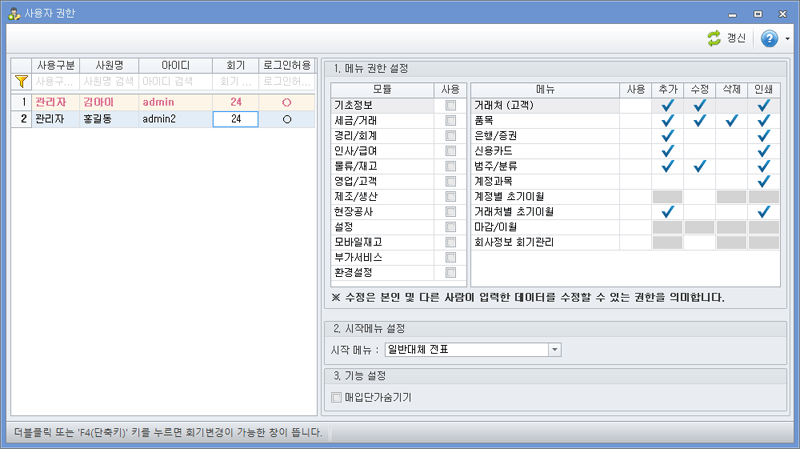Click the 로그인허용 filter field
800x449 pixels.
point(287,81)
